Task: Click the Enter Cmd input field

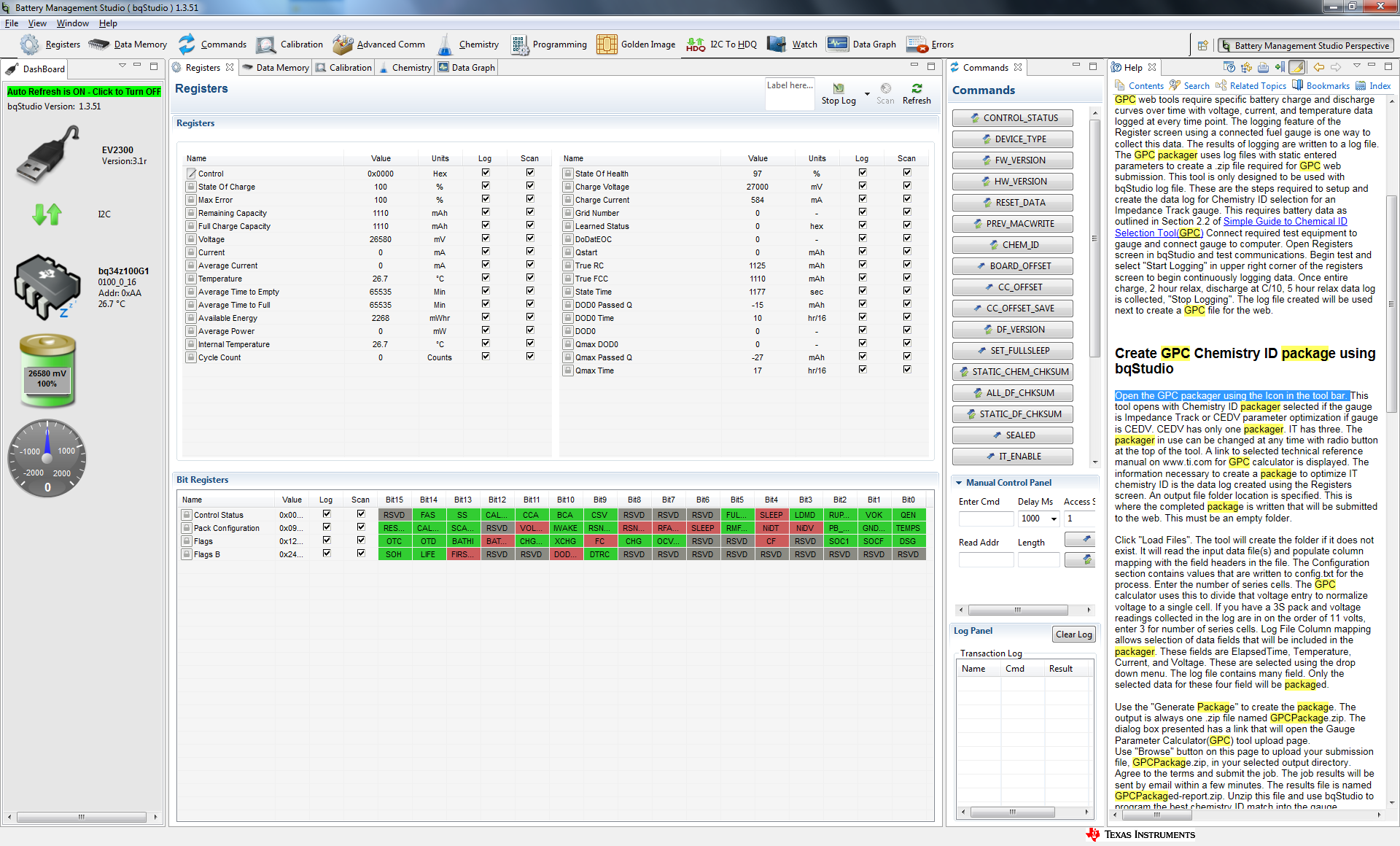Action: tap(985, 519)
